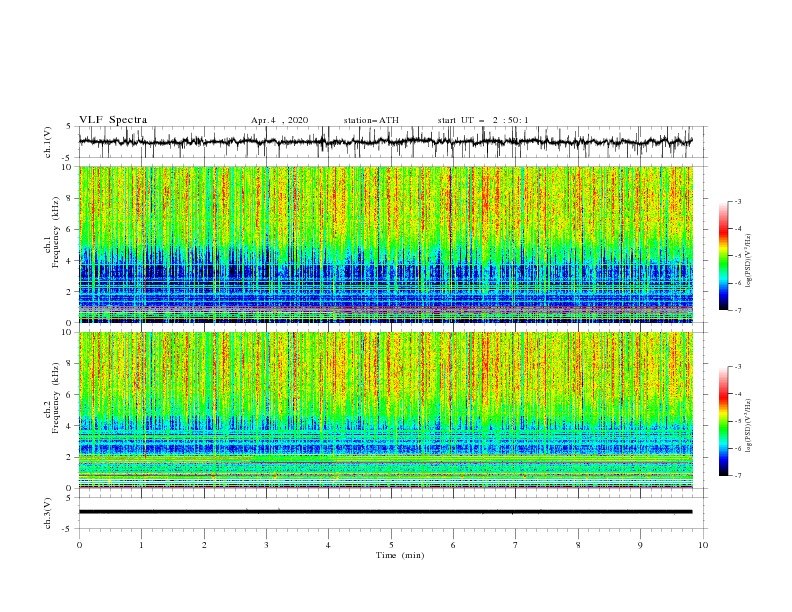Click time axis tick label "6"
This screenshot has height=612, width=792.
tap(454, 545)
